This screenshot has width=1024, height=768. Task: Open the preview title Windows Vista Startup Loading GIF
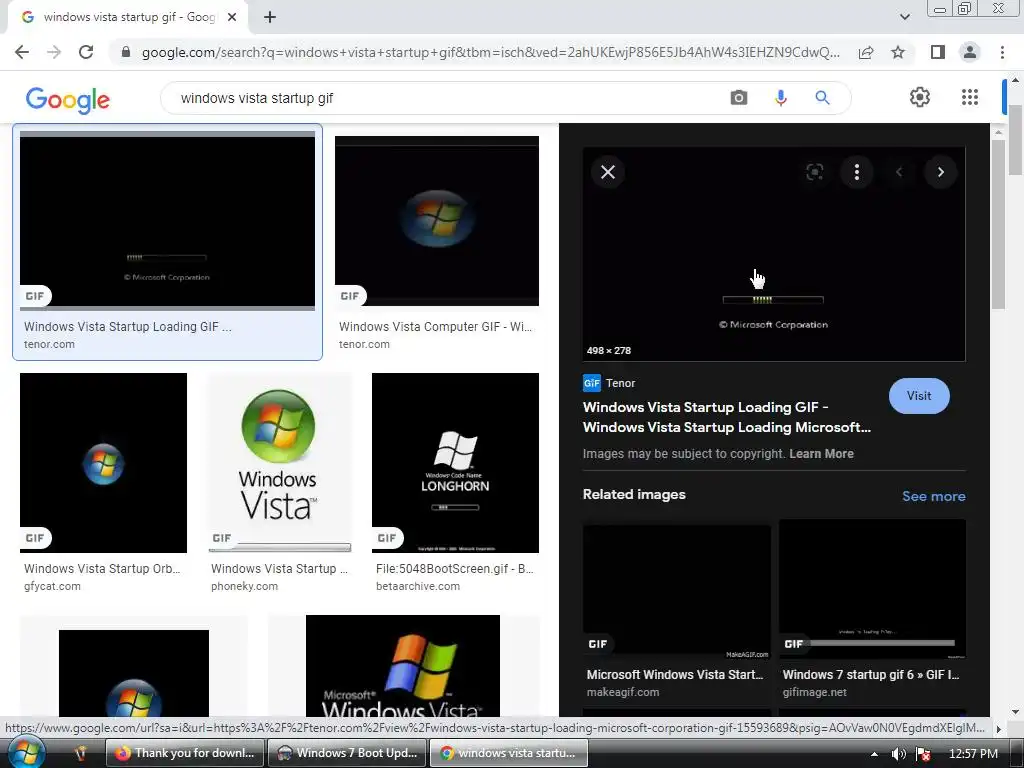coord(726,417)
